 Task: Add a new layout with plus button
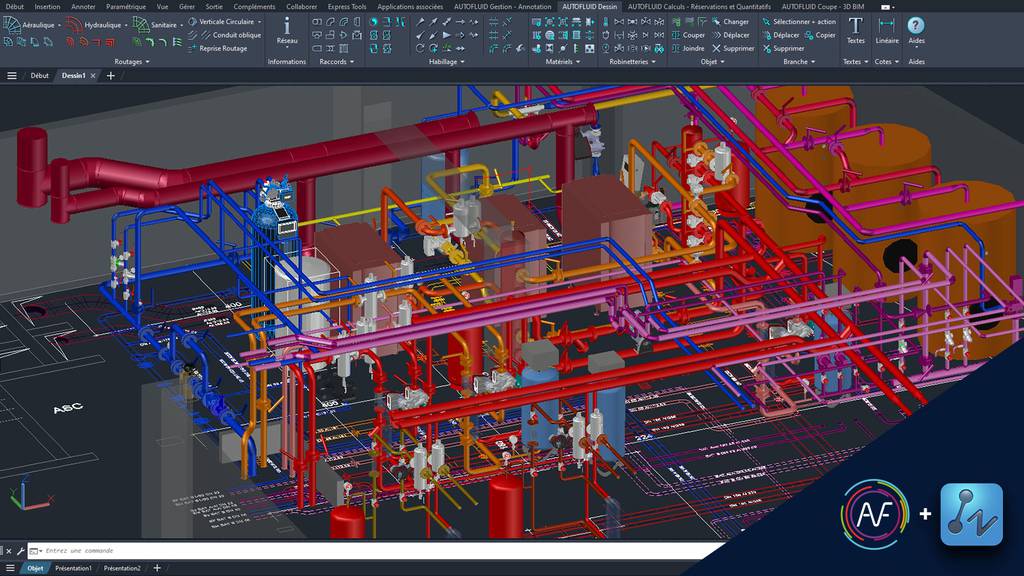pos(157,568)
